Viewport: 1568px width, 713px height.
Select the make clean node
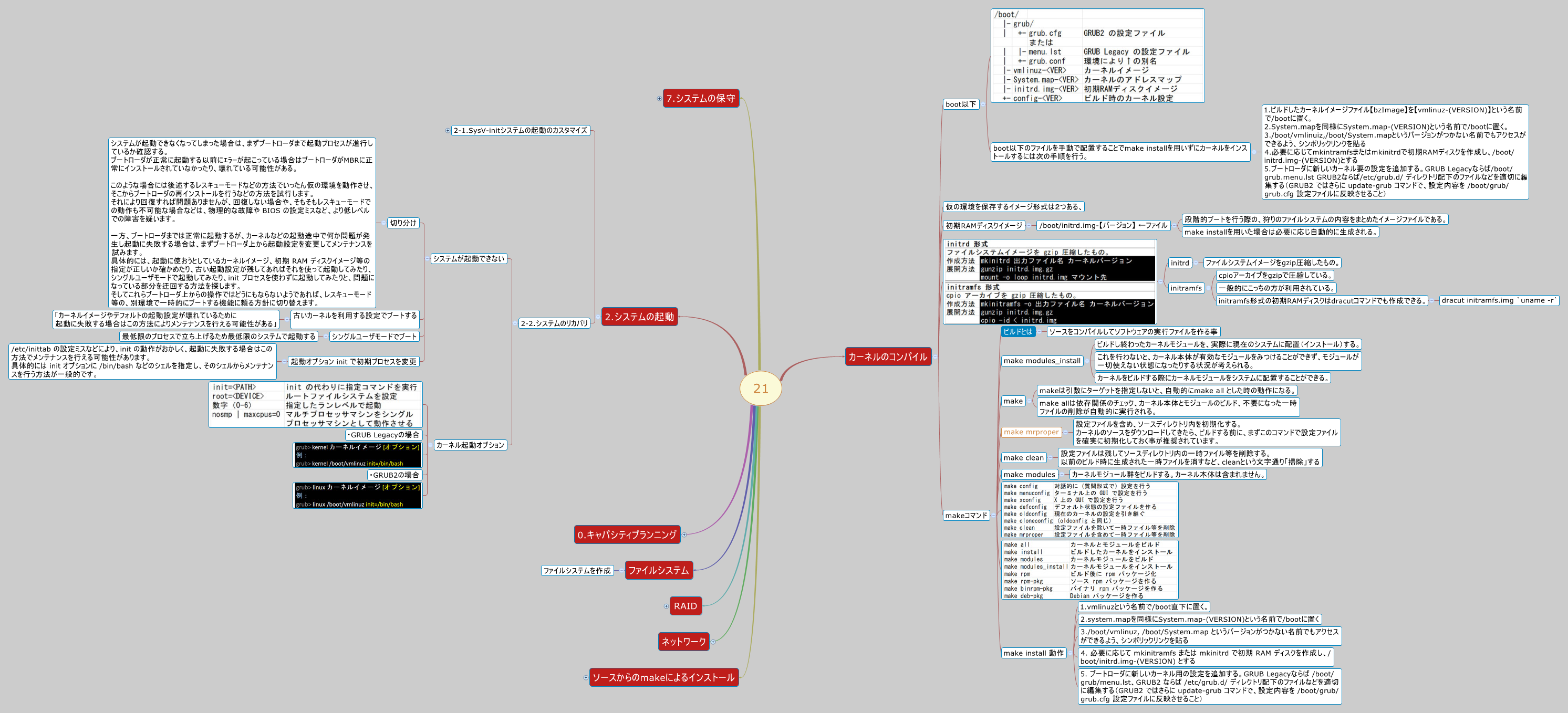pyautogui.click(x=1024, y=458)
